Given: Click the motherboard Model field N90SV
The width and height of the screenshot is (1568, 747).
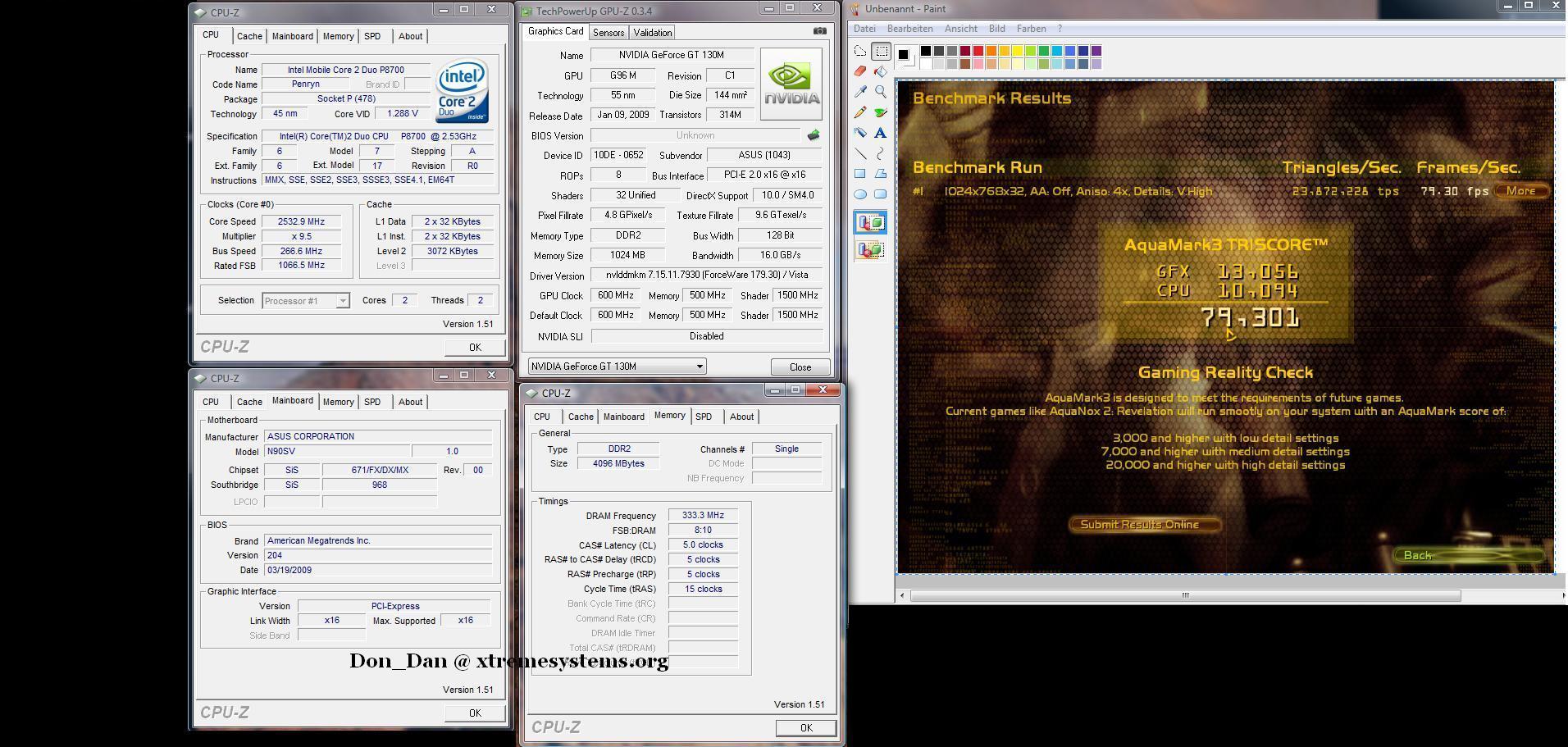Looking at the screenshot, I should click(x=337, y=451).
